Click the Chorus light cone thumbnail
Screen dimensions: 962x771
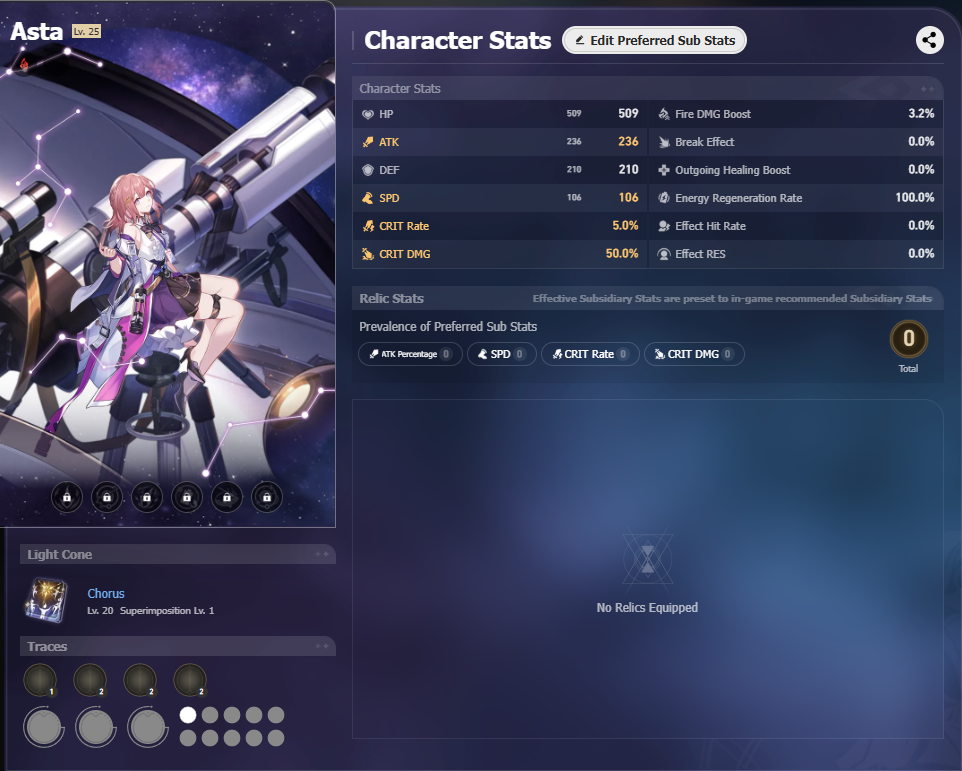(47, 600)
